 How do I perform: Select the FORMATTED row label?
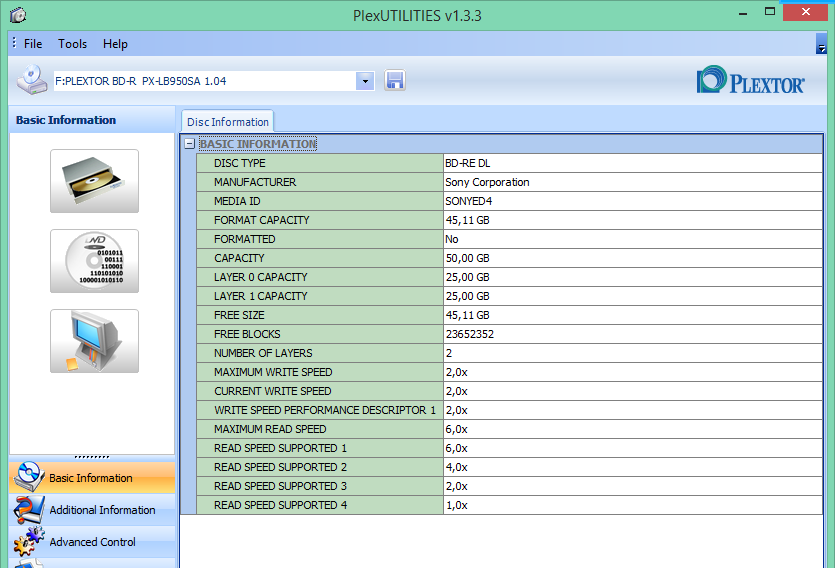click(x=320, y=239)
